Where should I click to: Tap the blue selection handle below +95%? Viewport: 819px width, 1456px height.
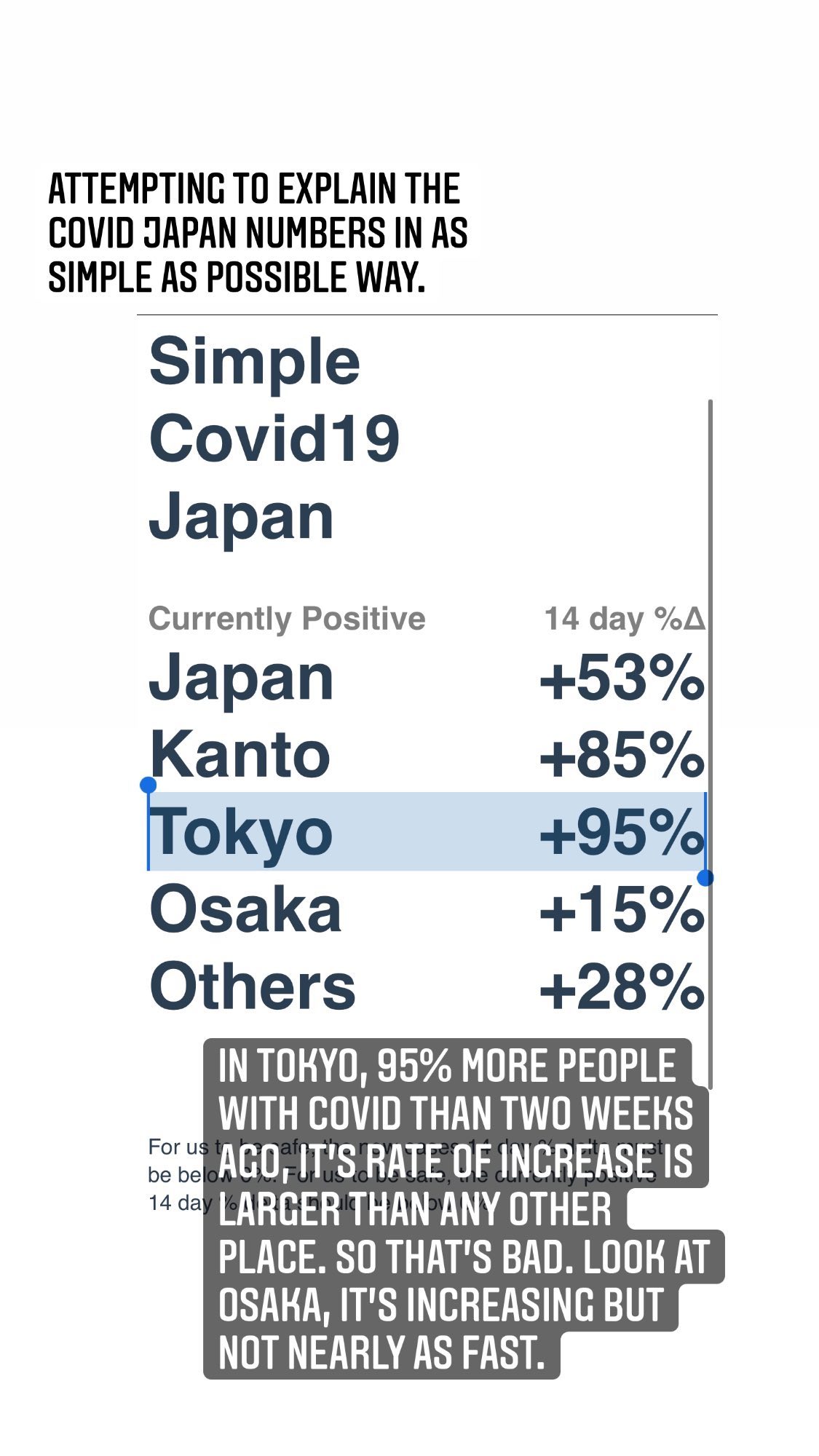[705, 878]
